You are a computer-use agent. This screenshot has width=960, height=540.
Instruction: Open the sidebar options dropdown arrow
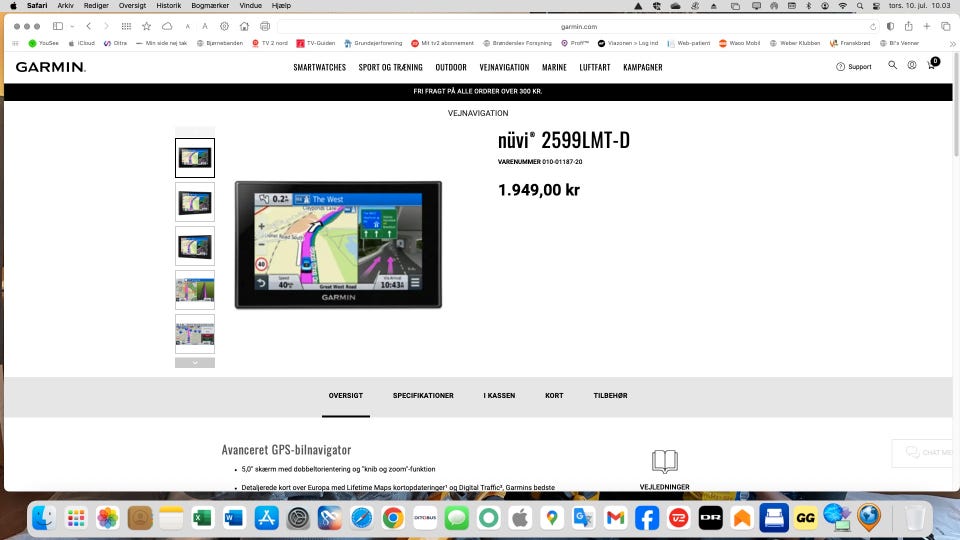pyautogui.click(x=72, y=27)
